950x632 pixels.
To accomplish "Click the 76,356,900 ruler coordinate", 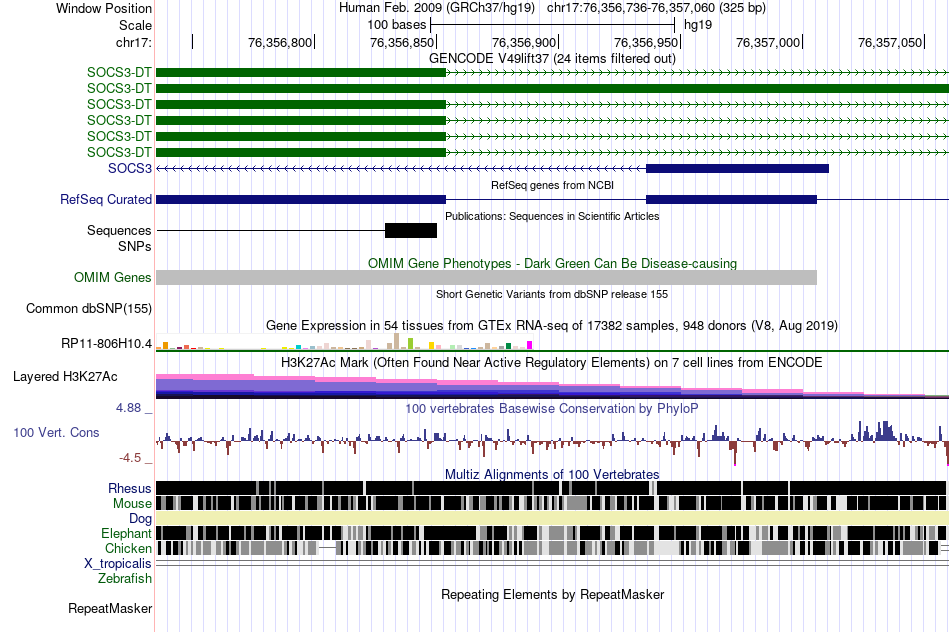I will (524, 42).
